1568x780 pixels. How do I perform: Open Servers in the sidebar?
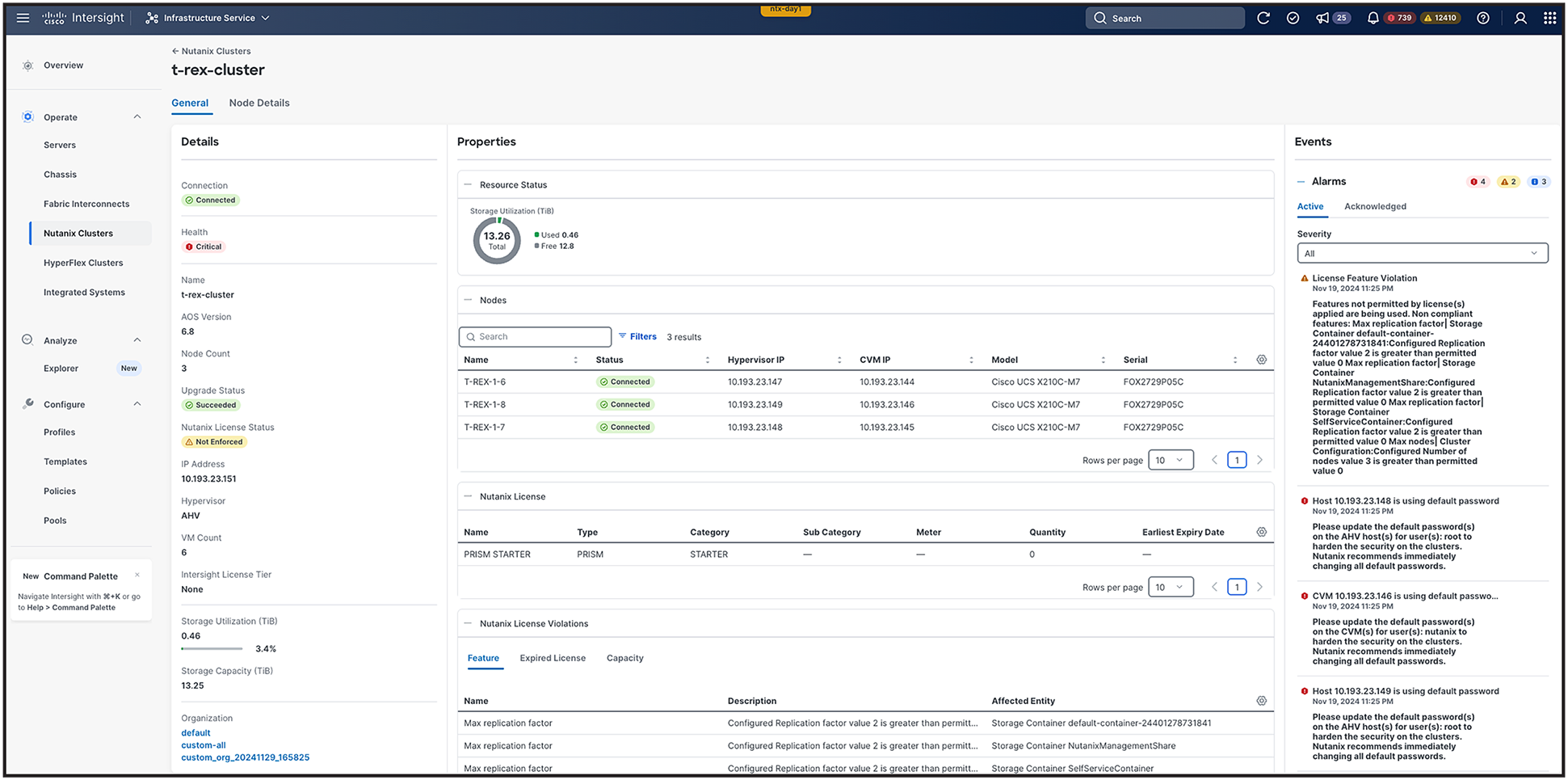[60, 145]
